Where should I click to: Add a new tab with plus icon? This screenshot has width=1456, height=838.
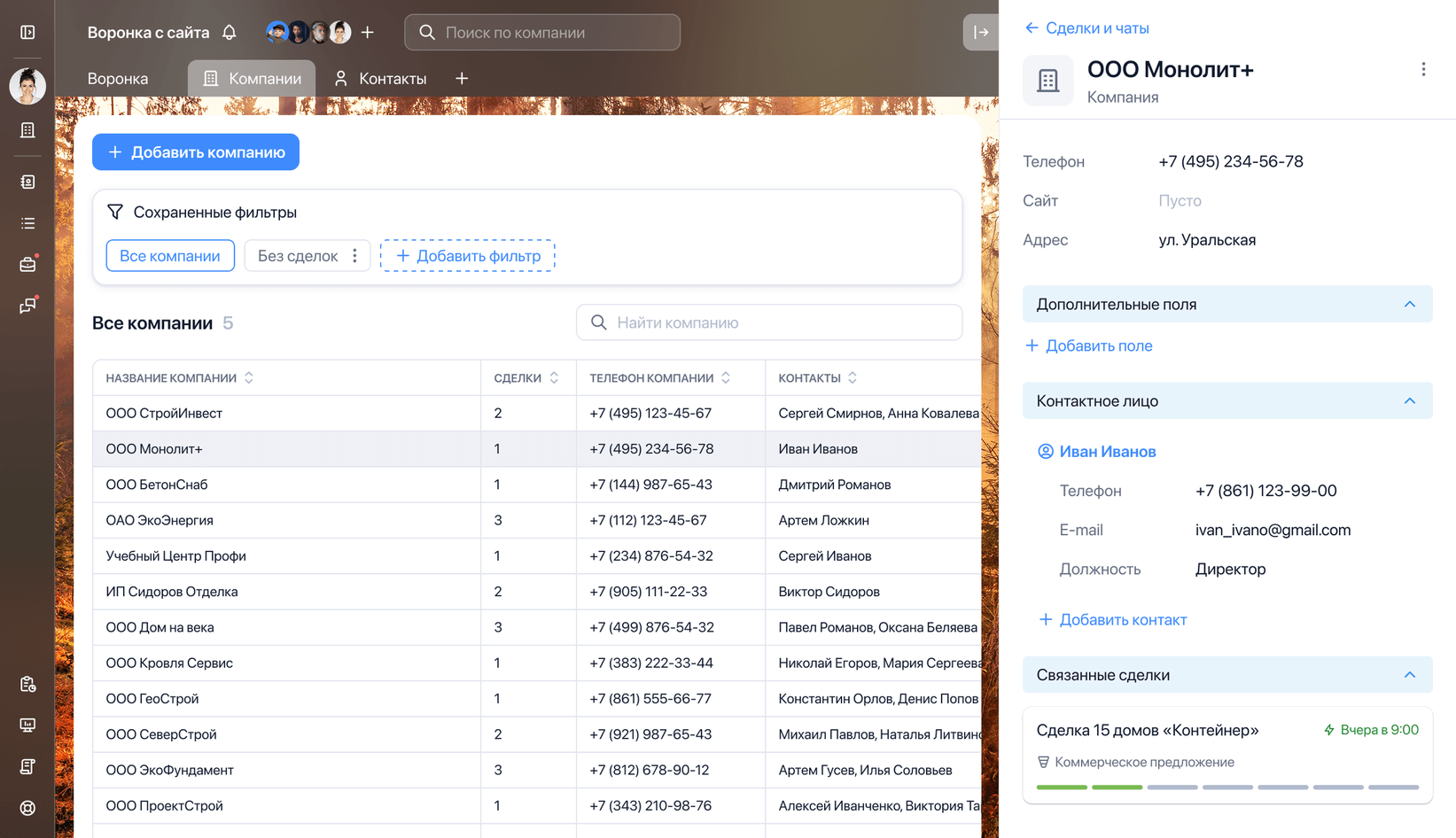(462, 79)
